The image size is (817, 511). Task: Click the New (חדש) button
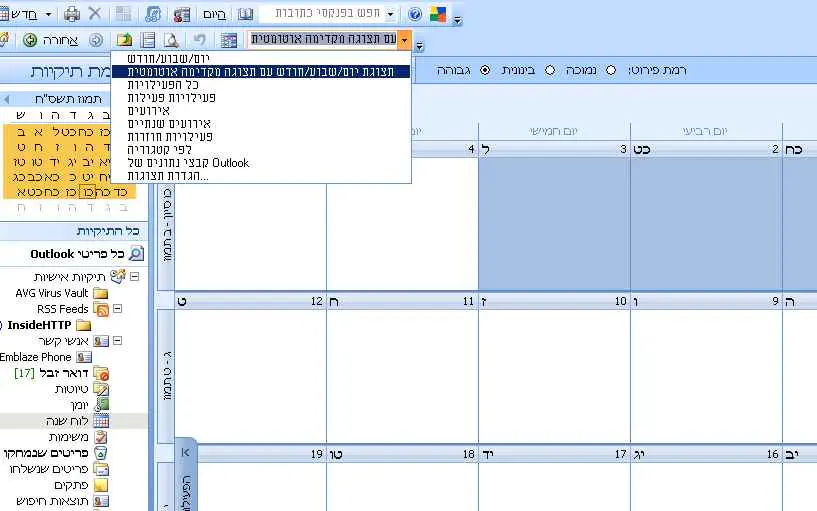[x=22, y=14]
